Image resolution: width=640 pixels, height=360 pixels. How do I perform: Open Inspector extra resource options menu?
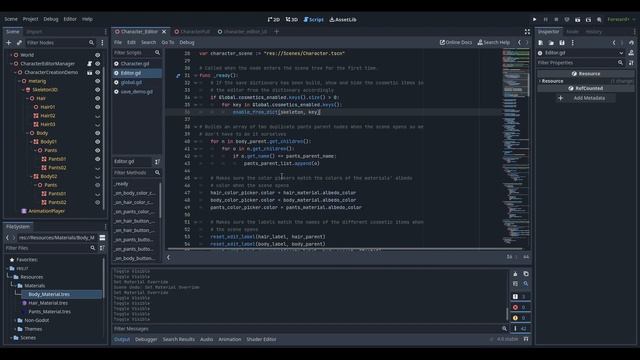[573, 42]
